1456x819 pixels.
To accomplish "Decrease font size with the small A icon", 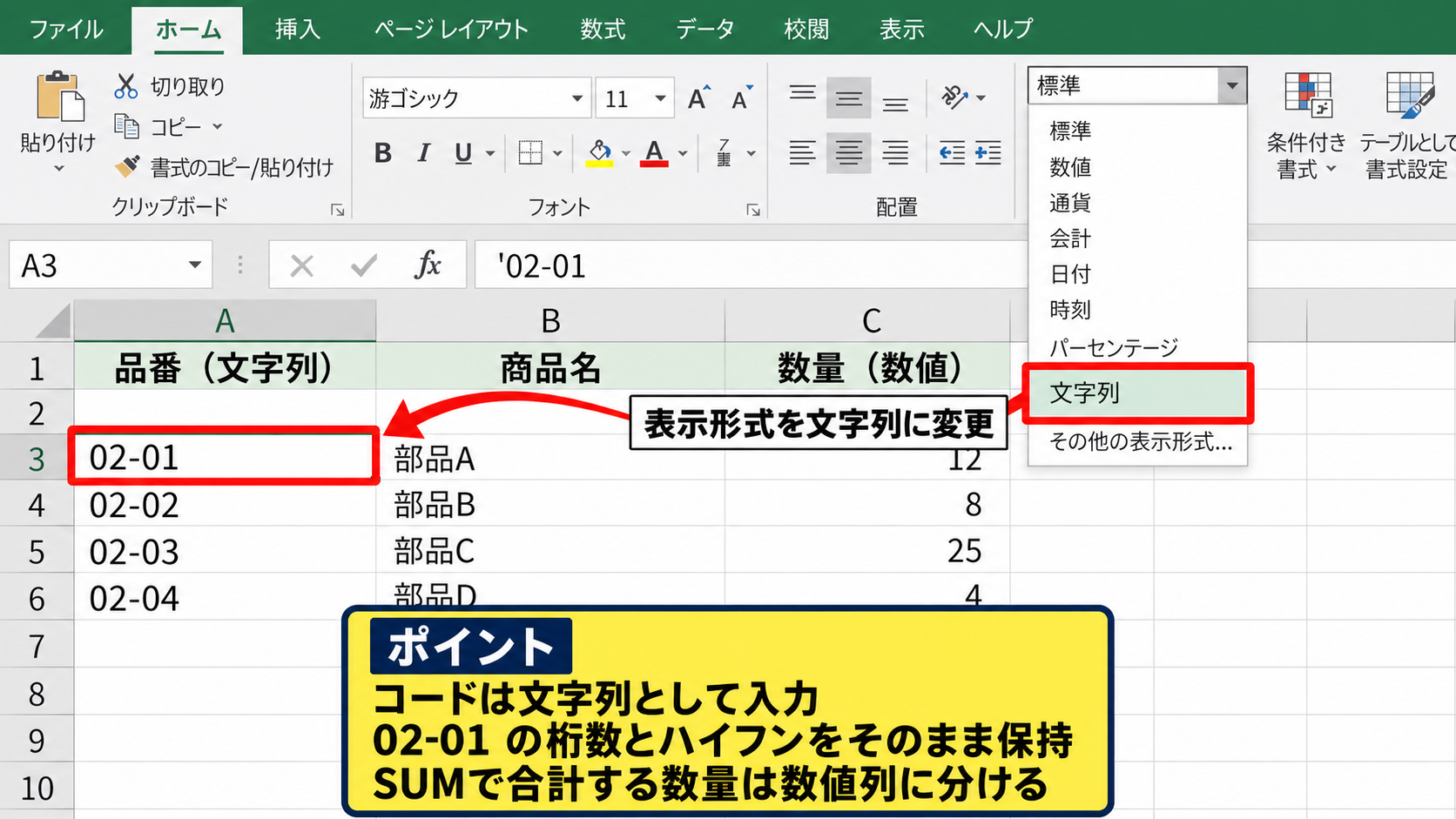I will 742,98.
